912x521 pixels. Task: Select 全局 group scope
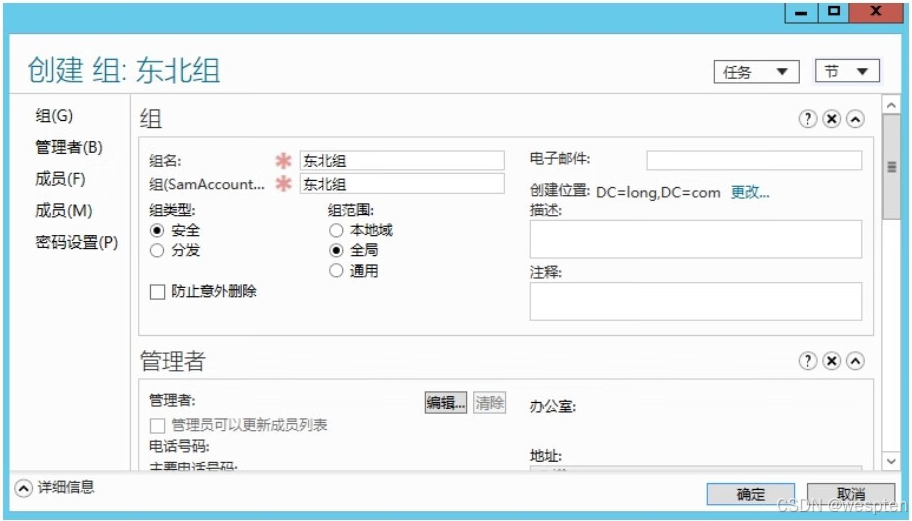tap(336, 251)
